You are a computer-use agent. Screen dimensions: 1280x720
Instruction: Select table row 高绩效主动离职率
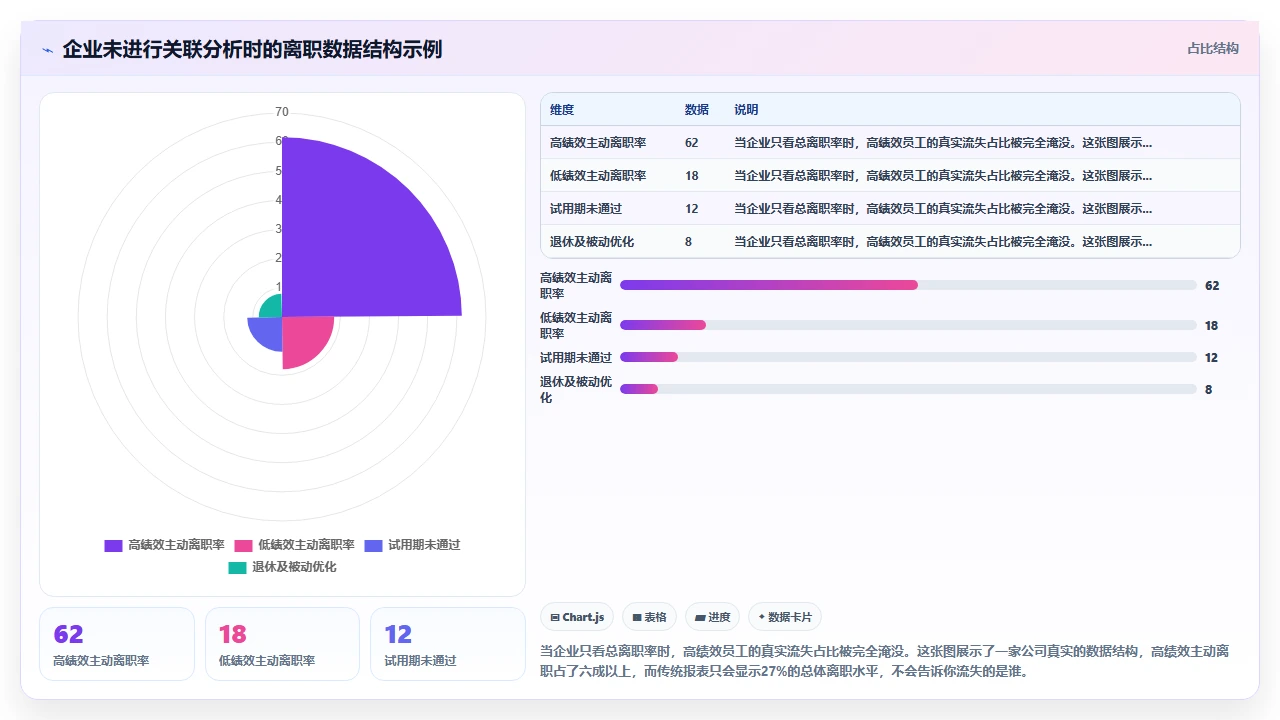click(890, 142)
